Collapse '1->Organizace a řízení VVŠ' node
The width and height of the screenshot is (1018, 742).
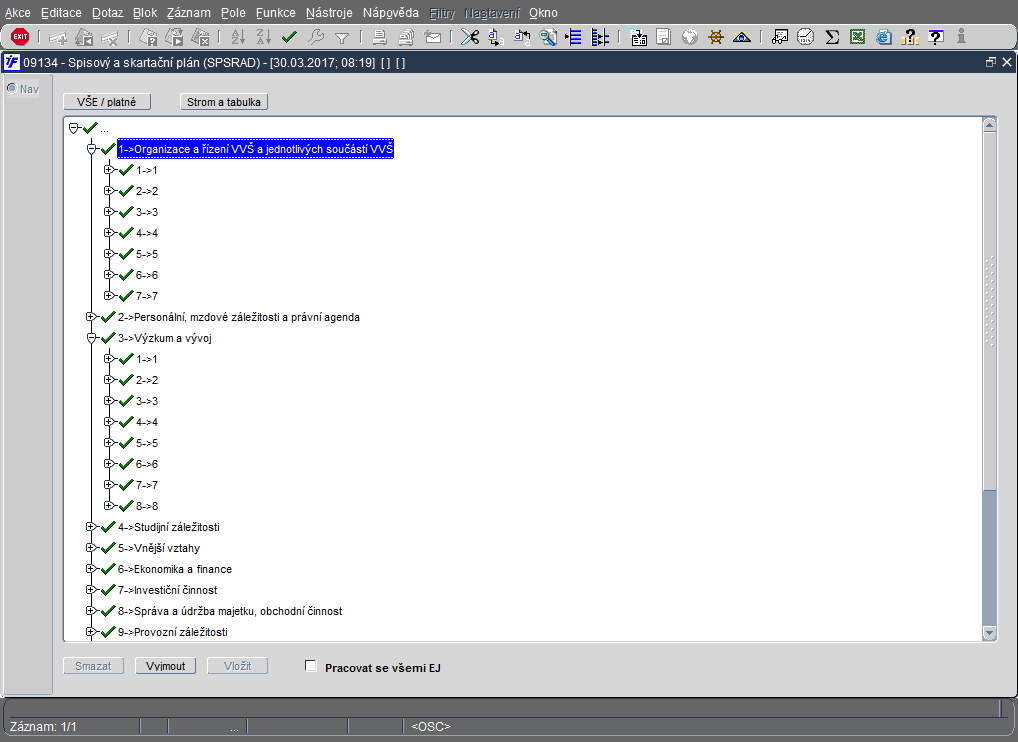tap(92, 149)
